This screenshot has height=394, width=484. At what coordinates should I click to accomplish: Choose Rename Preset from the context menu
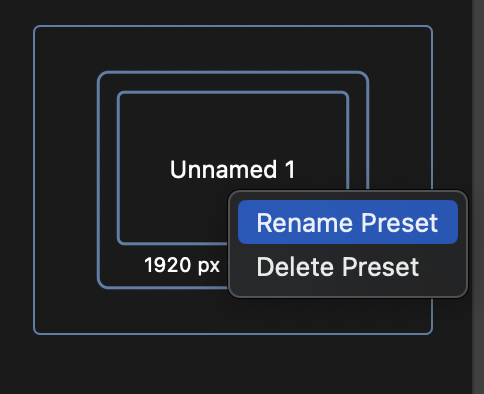348,222
